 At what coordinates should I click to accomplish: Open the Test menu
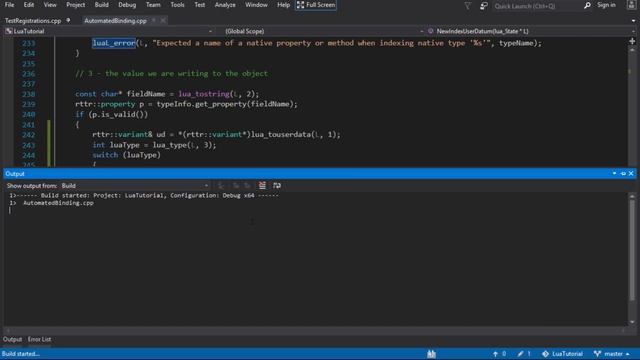[x=200, y=5]
